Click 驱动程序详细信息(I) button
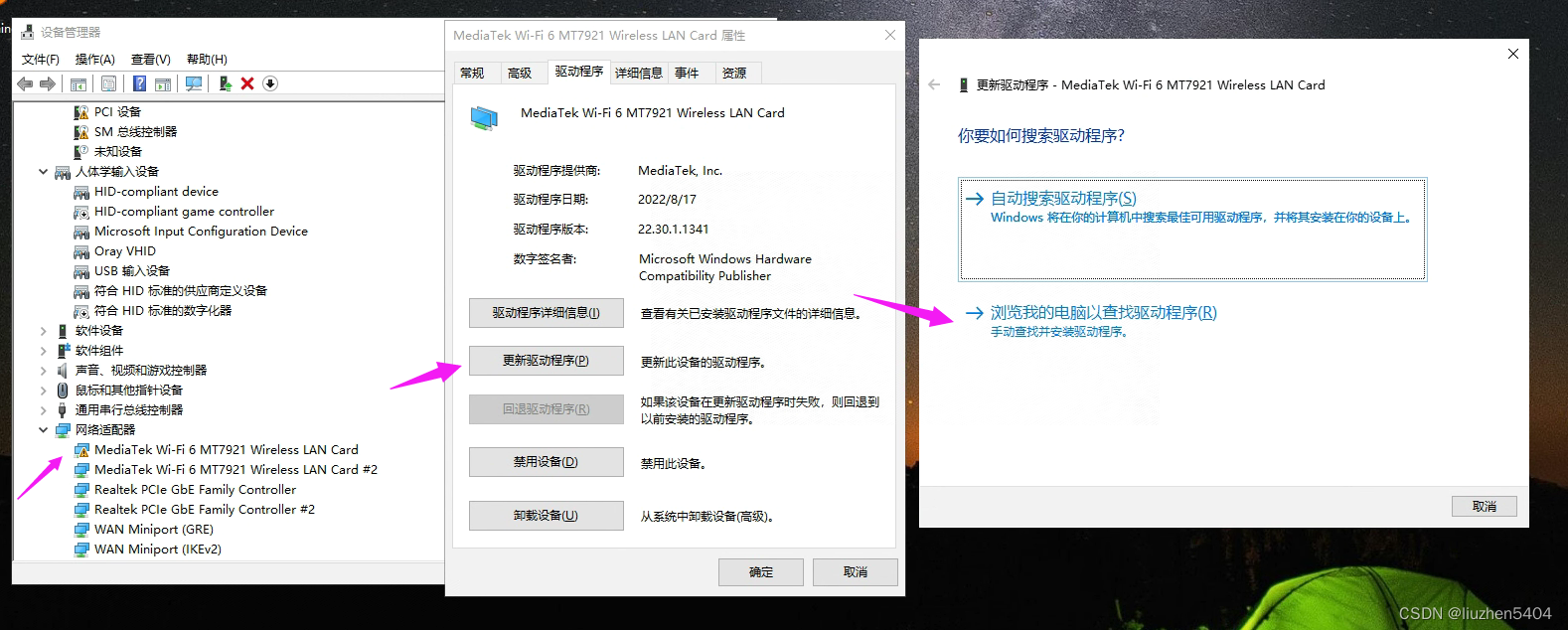The height and width of the screenshot is (630, 1568). click(x=547, y=313)
